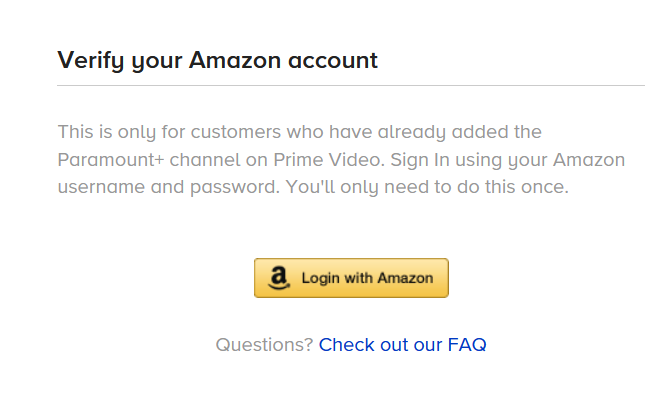Click "You'll only need to do this once" sentence
The height and width of the screenshot is (402, 668).
tap(441, 187)
